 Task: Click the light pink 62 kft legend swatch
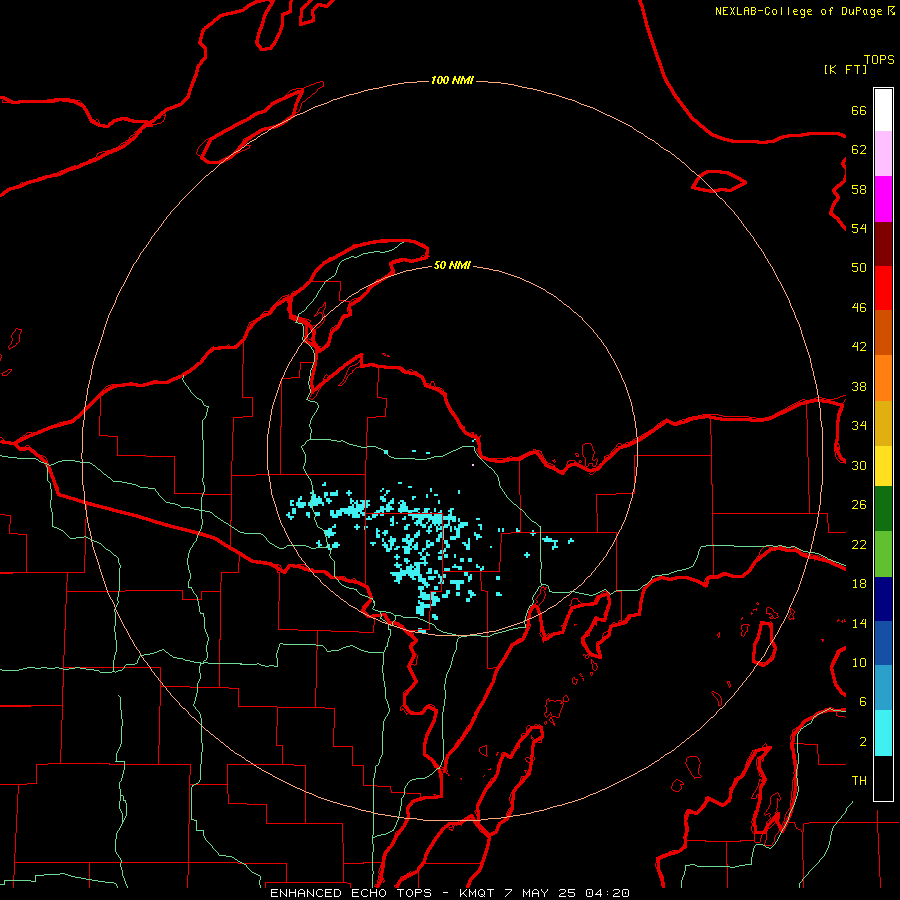(x=883, y=154)
